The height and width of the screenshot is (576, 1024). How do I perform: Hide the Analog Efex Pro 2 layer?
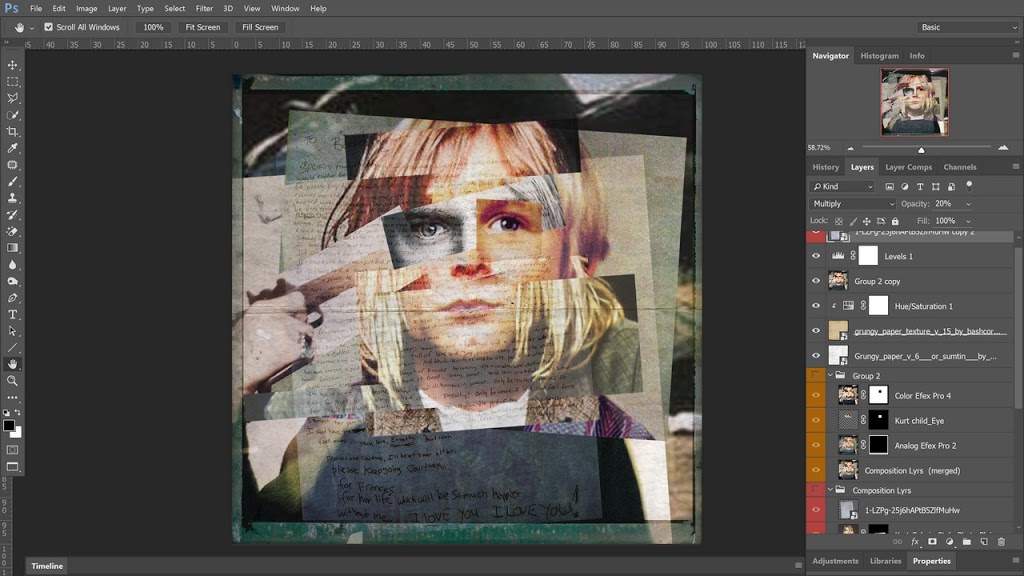(x=816, y=445)
